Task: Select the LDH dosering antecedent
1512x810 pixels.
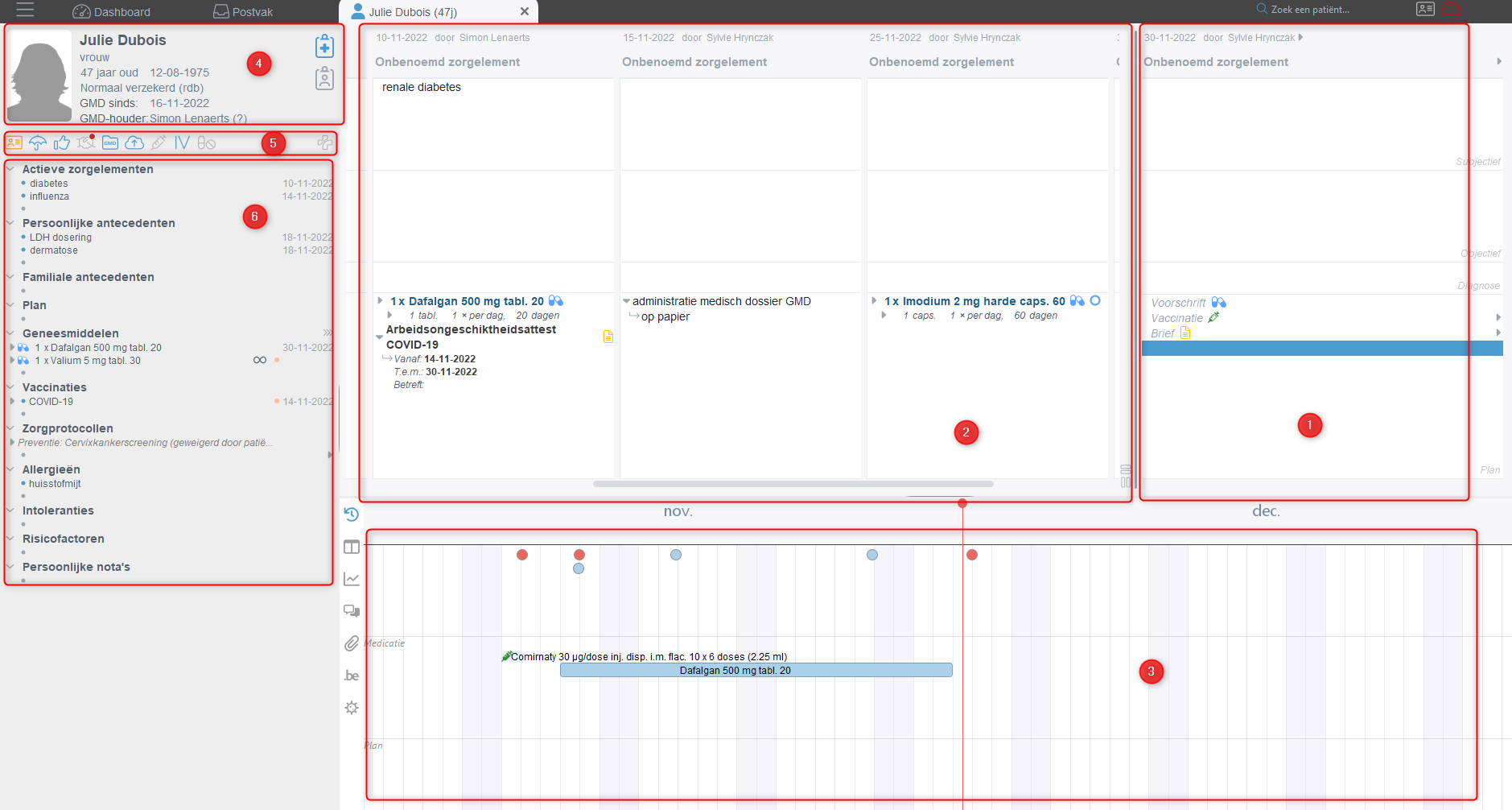Action: [60, 238]
